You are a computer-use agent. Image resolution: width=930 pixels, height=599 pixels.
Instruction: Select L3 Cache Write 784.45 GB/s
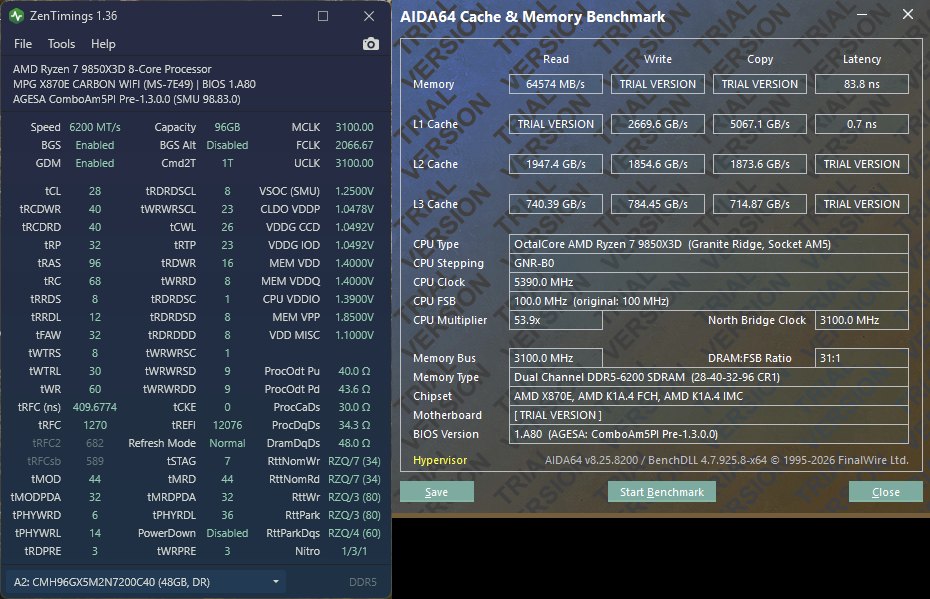click(x=658, y=204)
